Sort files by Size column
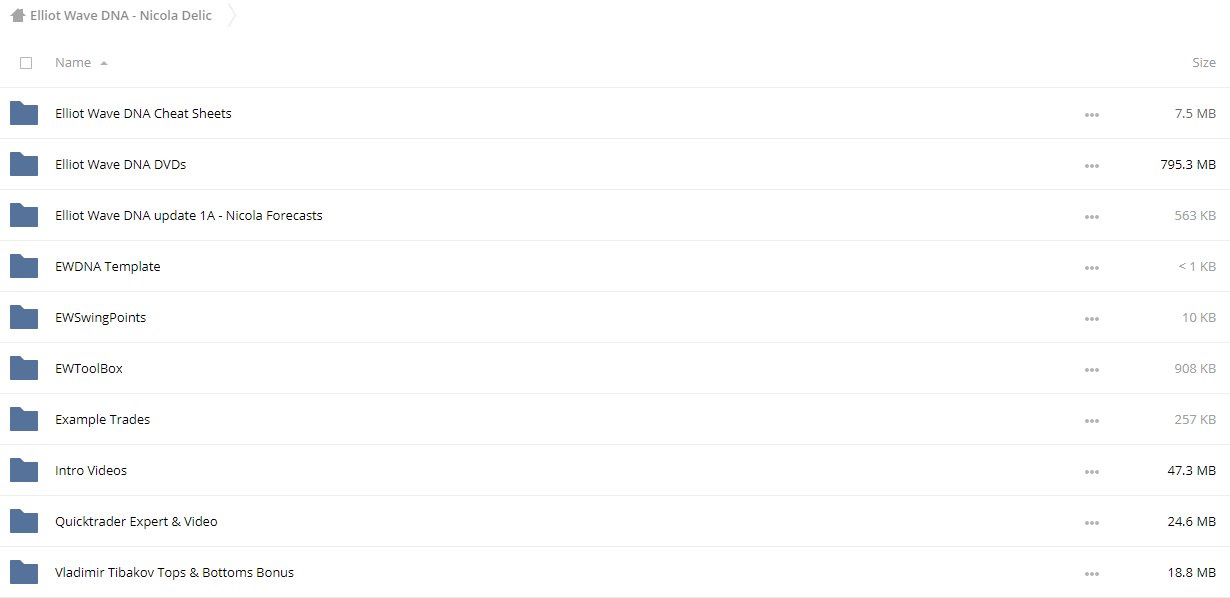 click(1203, 62)
